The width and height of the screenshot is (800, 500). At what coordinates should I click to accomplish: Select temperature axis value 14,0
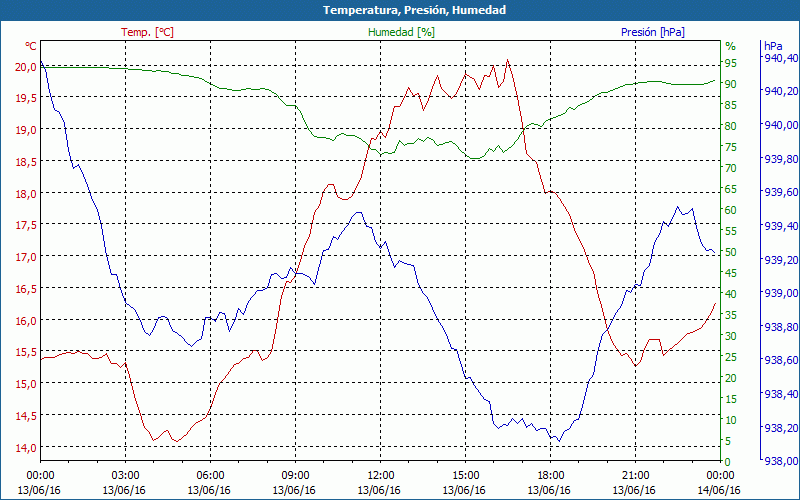pos(26,448)
